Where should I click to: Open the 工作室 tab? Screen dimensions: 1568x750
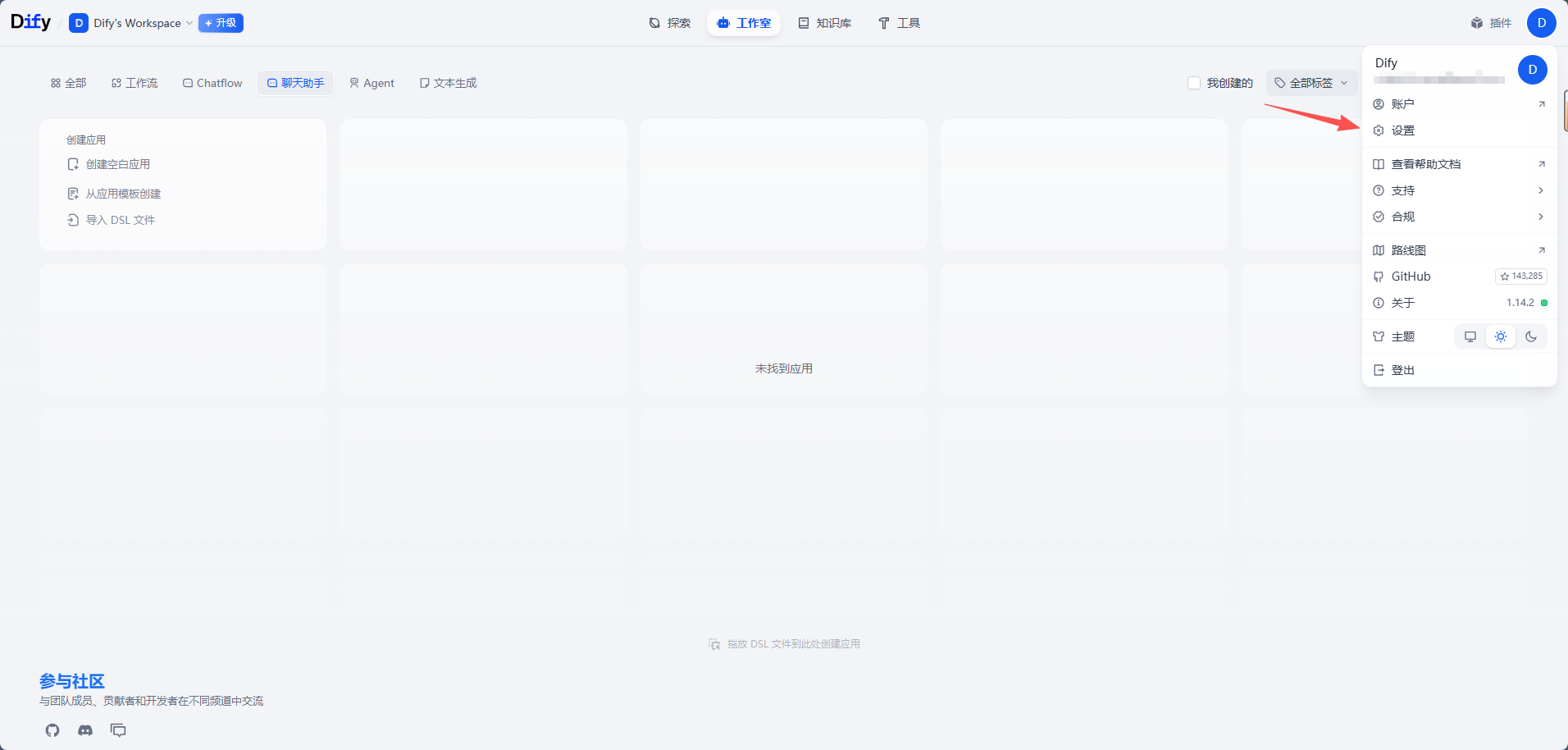click(x=744, y=23)
